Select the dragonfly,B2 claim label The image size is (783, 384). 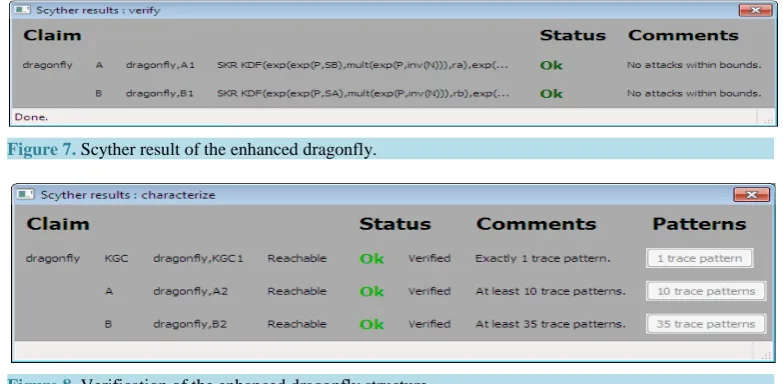tap(190, 324)
